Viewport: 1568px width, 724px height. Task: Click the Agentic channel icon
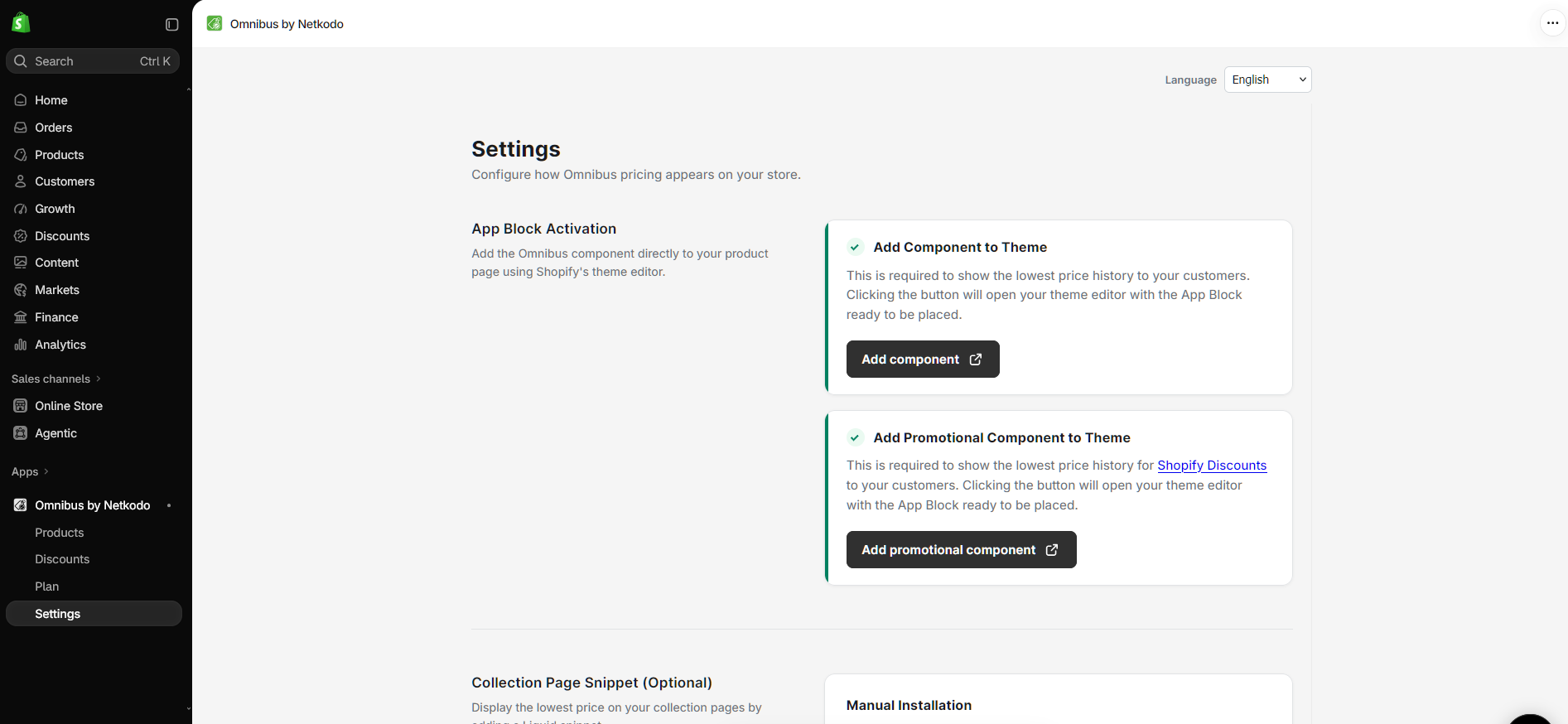[21, 433]
